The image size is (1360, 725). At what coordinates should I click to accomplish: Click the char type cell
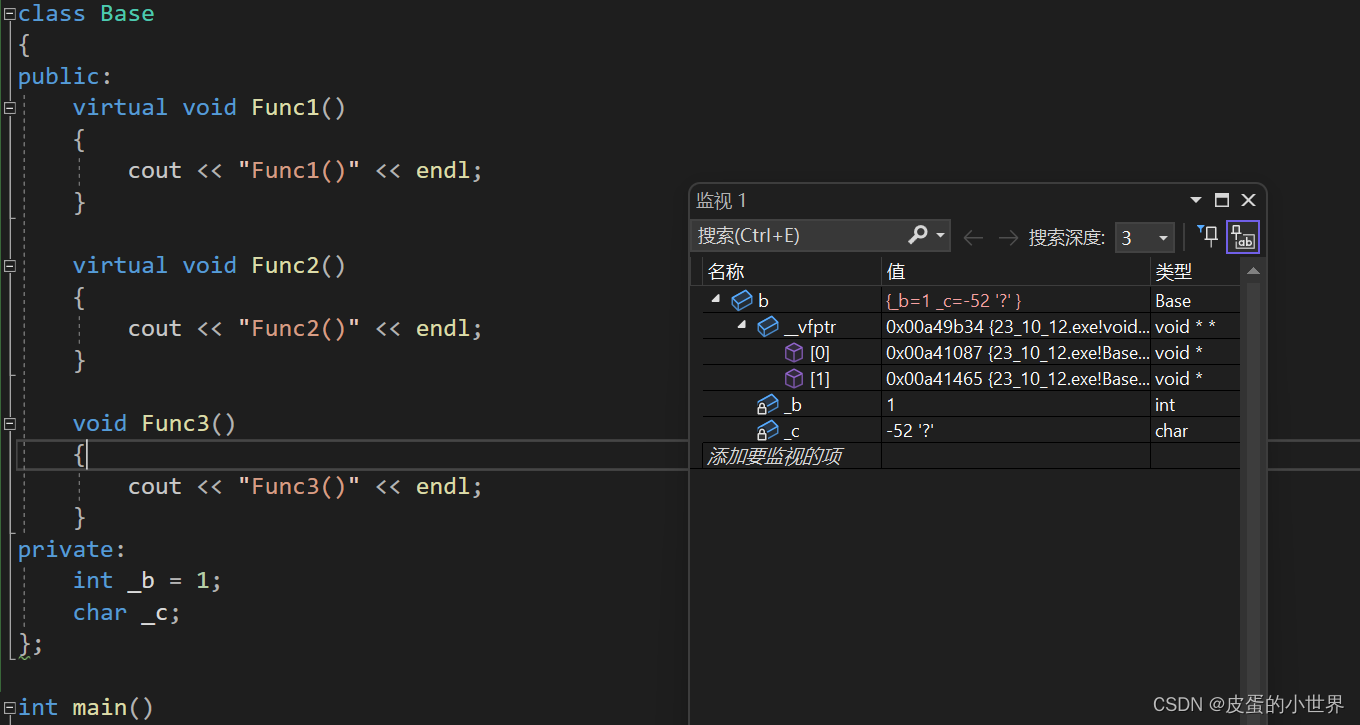[x=1171, y=431]
